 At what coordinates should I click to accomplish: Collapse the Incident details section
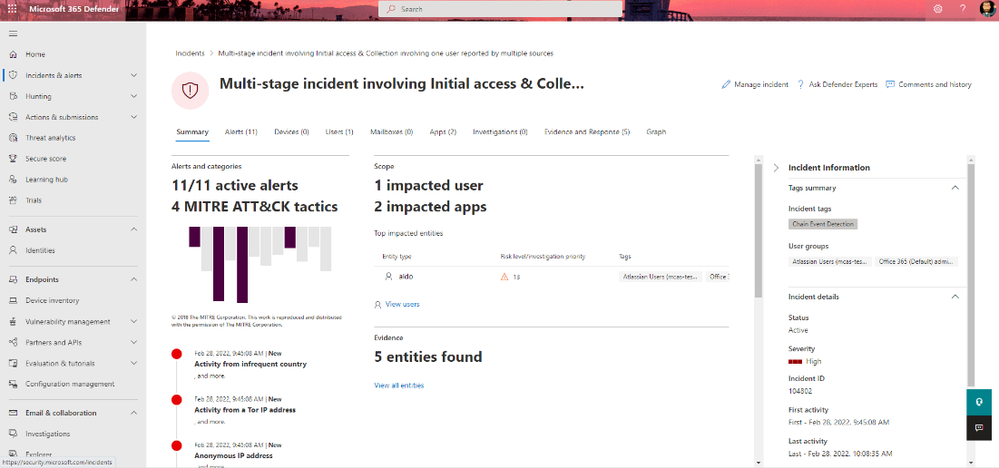pyautogui.click(x=954, y=297)
